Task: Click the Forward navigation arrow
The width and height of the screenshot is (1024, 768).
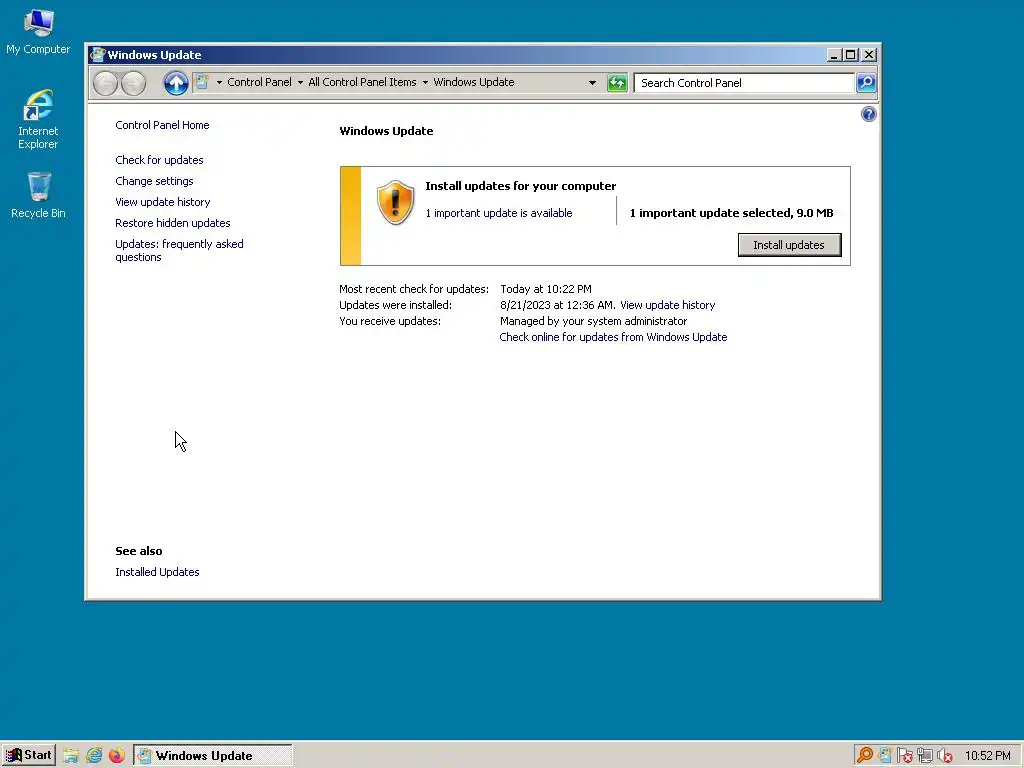Action: click(x=133, y=83)
